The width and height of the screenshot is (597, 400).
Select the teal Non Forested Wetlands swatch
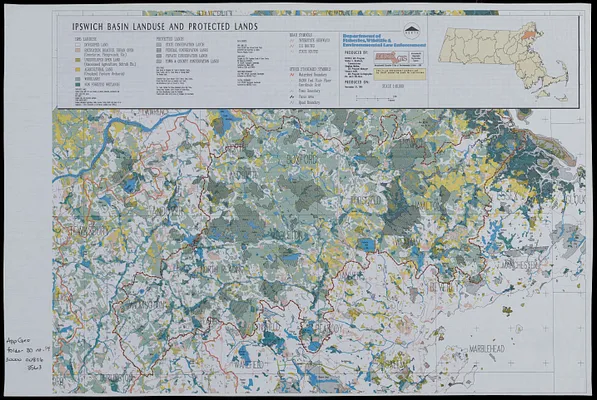pos(77,84)
